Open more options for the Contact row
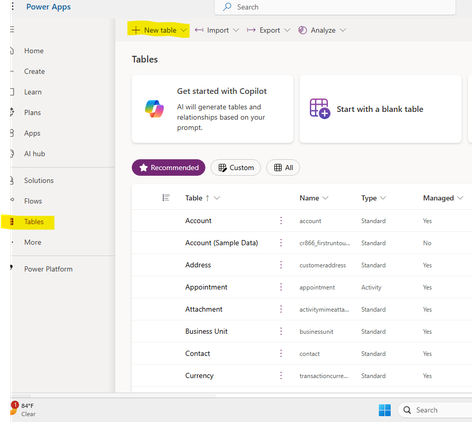This screenshot has width=472, height=422. coord(281,353)
